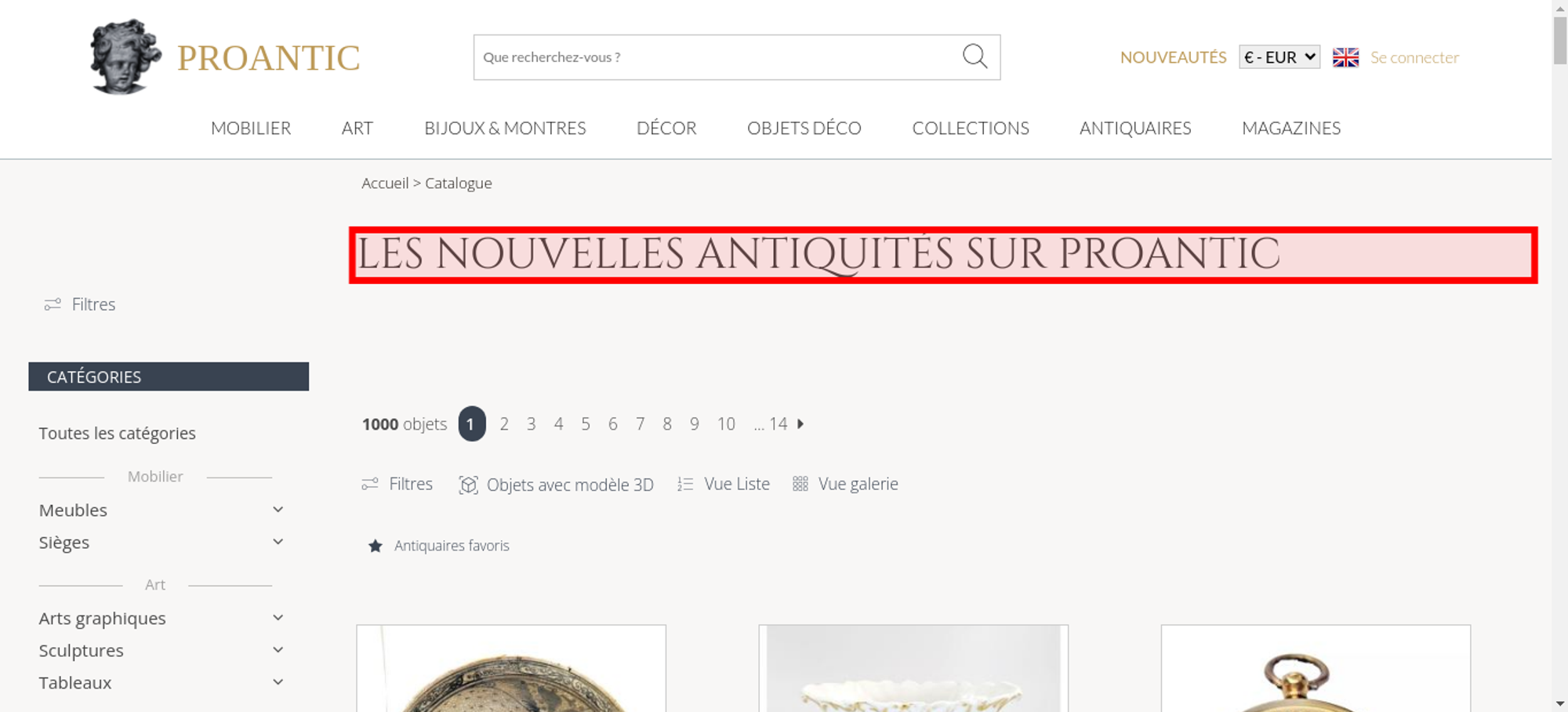Toggle Antiquaires favoris star

pyautogui.click(x=376, y=546)
